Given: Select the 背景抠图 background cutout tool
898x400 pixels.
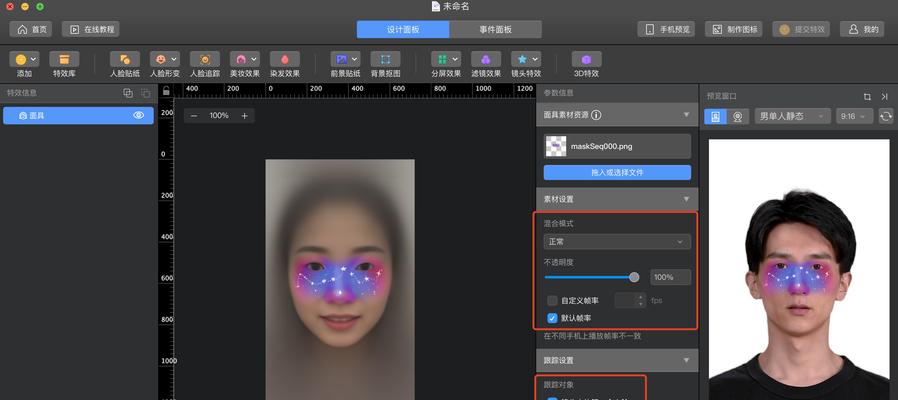Looking at the screenshot, I should tap(385, 59).
